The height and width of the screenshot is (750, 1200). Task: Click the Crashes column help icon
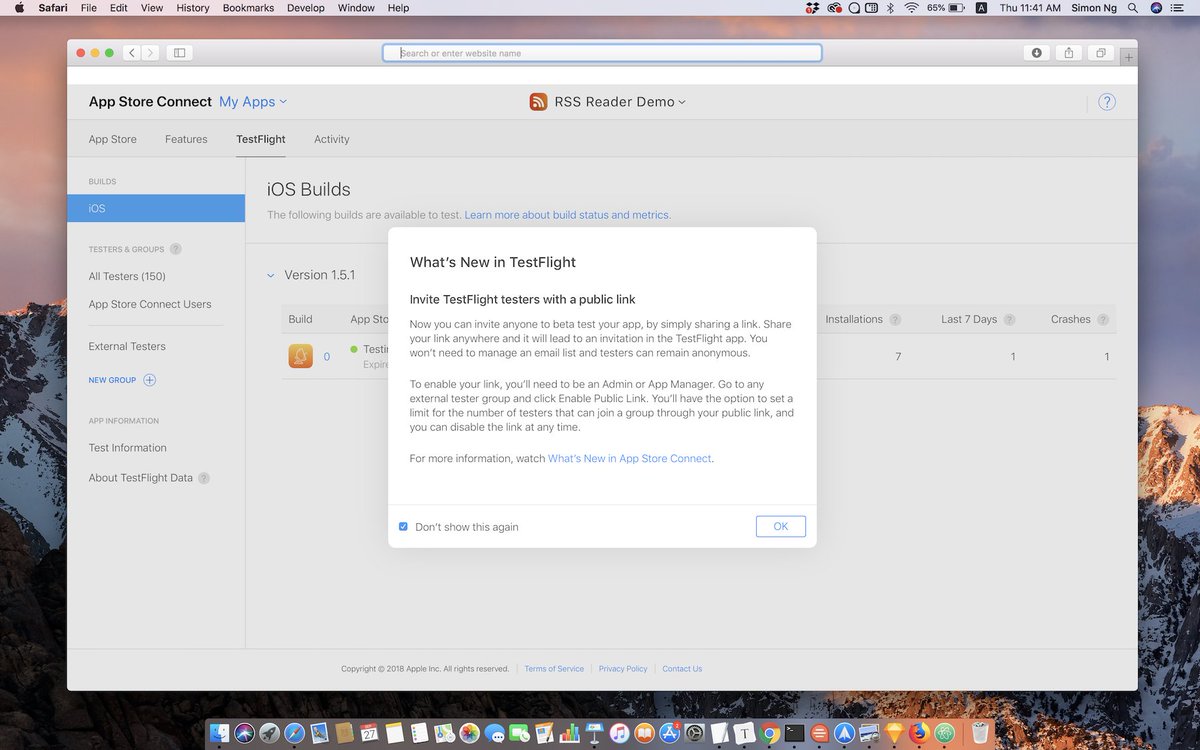pyautogui.click(x=1103, y=320)
